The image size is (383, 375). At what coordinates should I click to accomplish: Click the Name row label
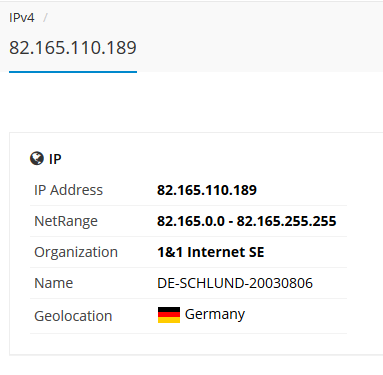point(54,283)
